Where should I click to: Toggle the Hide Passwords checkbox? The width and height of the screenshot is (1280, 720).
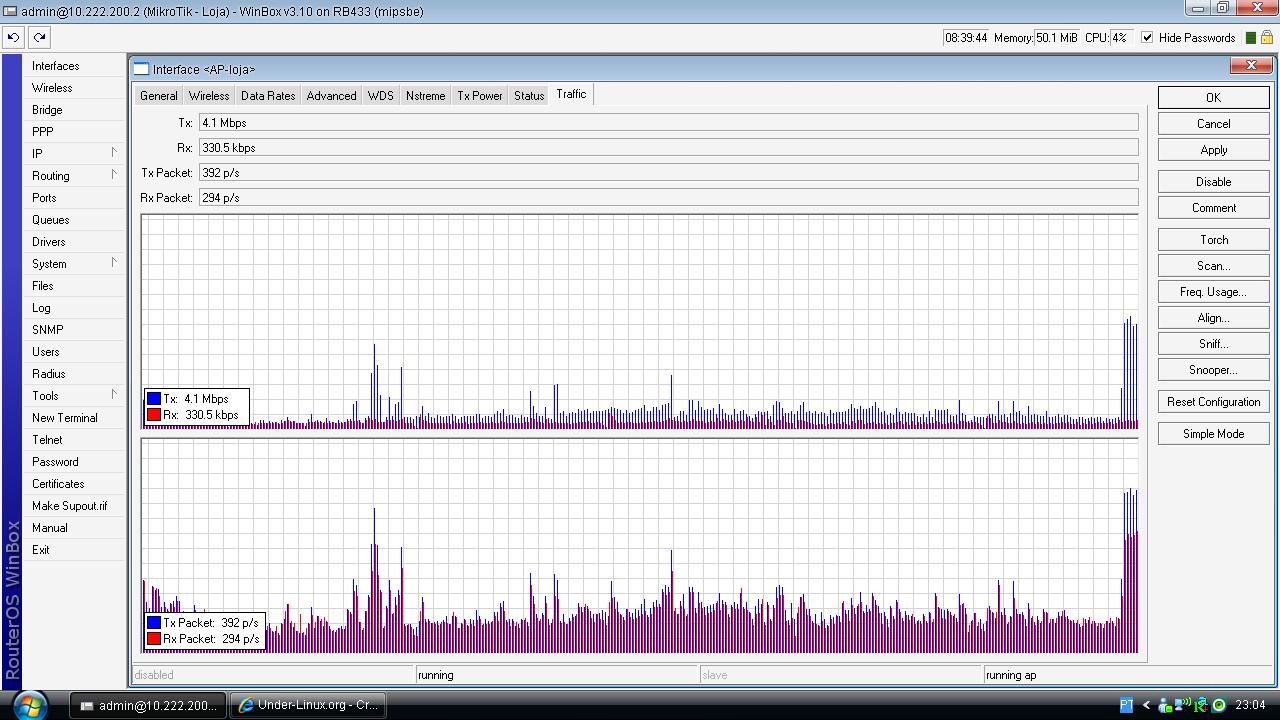click(1147, 38)
